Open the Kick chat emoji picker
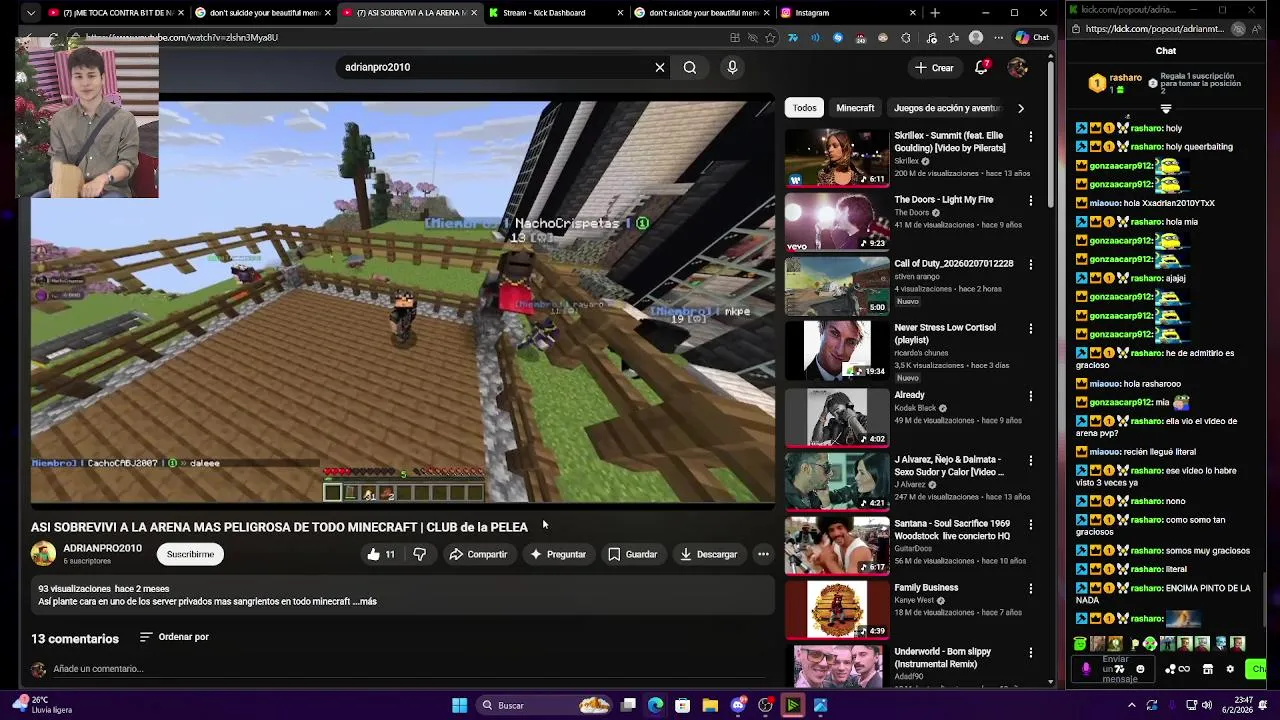The width and height of the screenshot is (1280, 720). point(1140,669)
